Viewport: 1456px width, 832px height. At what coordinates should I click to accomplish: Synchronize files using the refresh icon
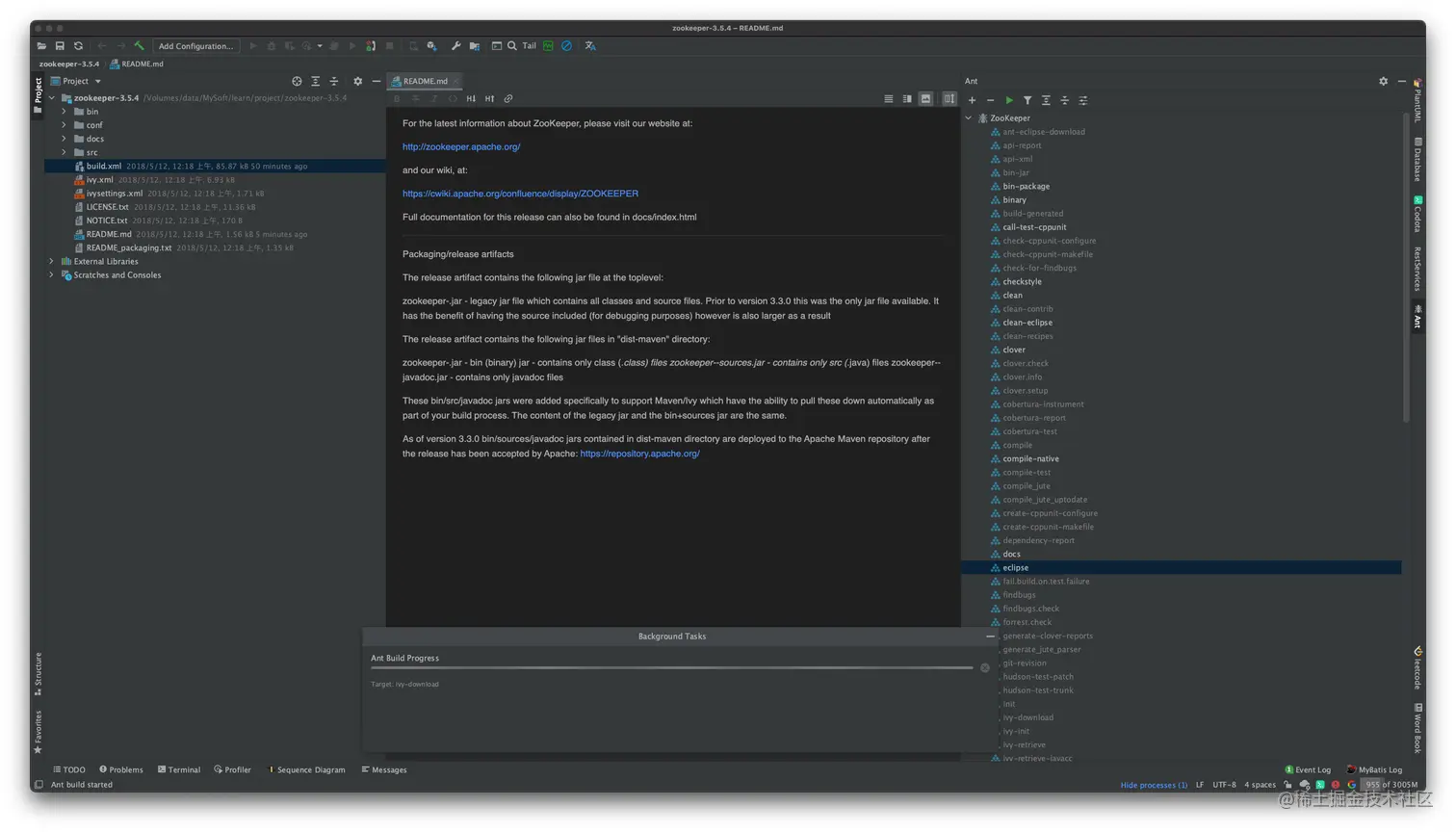(79, 46)
